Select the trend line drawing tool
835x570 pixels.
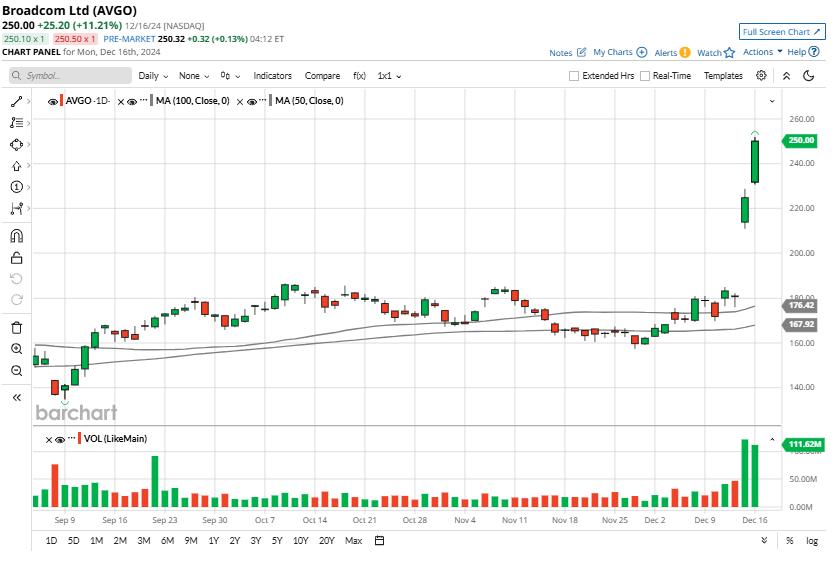(x=17, y=101)
